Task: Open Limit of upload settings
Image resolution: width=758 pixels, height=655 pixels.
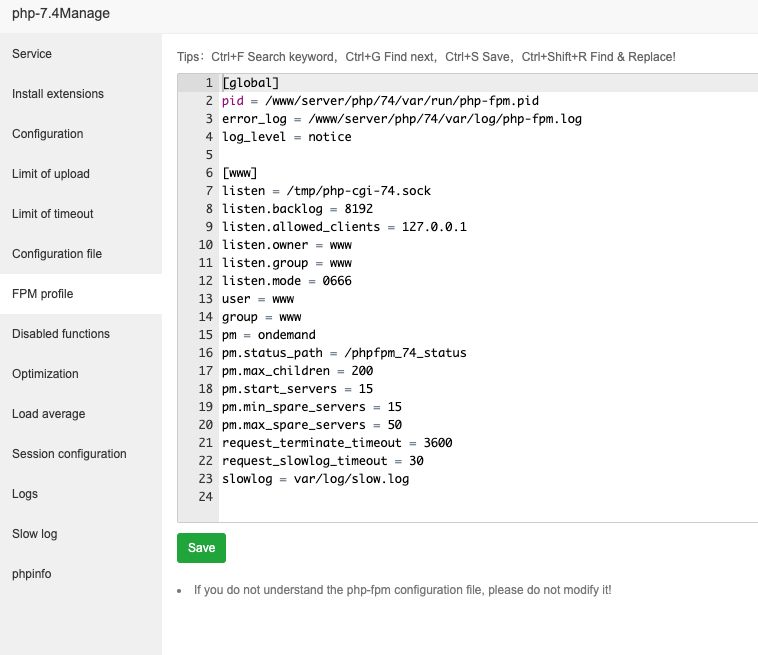Action: tap(51, 174)
